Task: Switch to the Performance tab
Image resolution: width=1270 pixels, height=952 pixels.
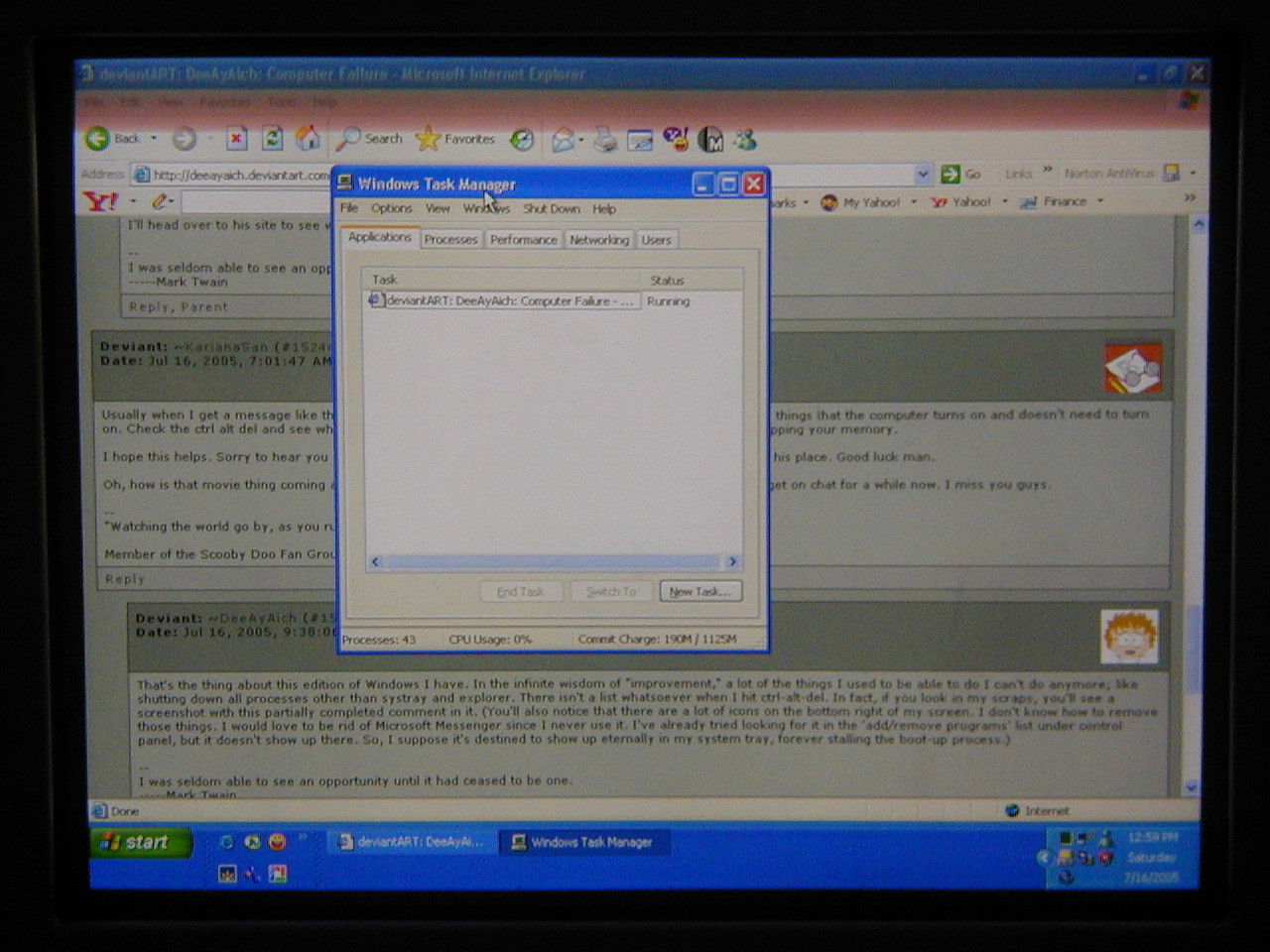Action: 524,240
